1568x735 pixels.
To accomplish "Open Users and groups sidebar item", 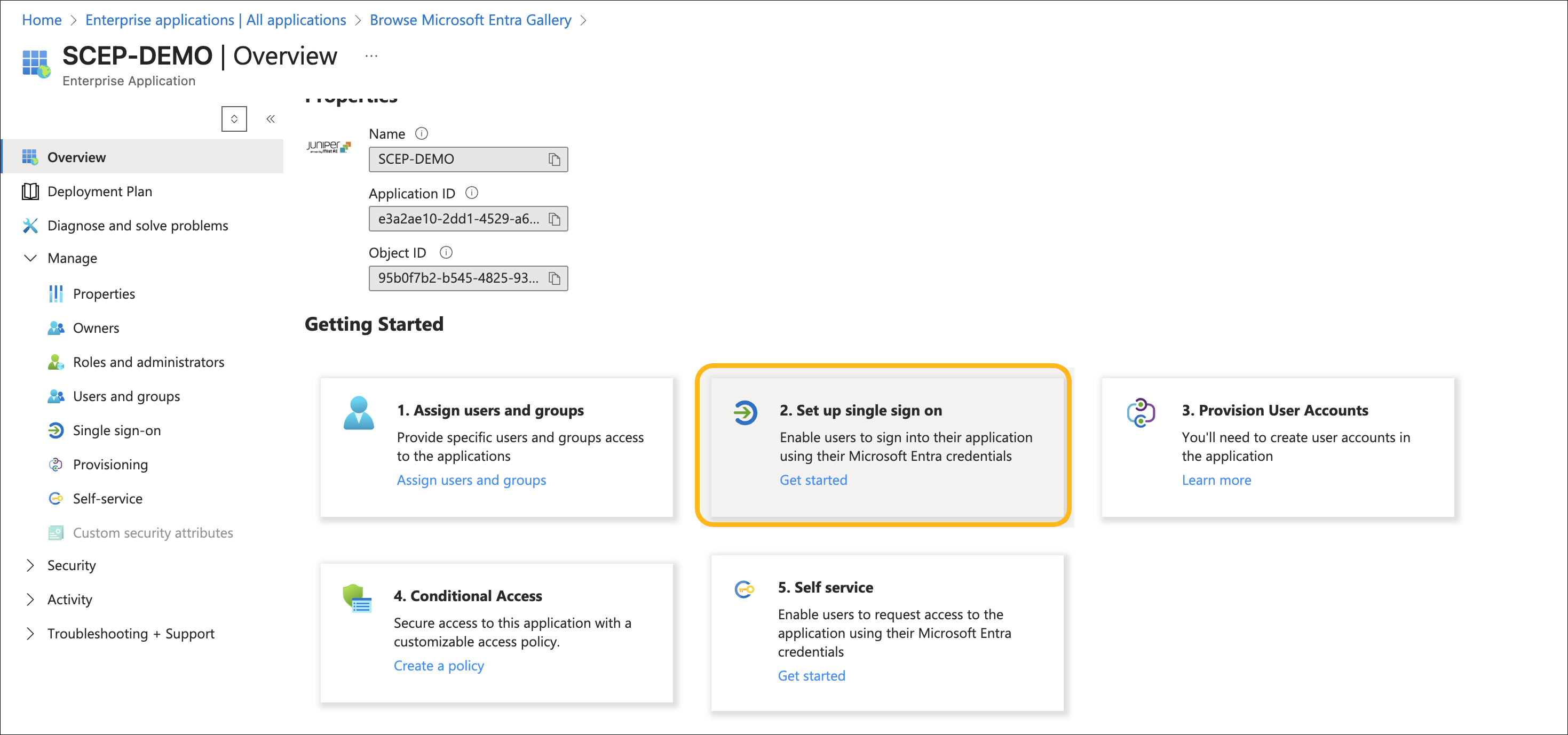I will pyautogui.click(x=126, y=396).
